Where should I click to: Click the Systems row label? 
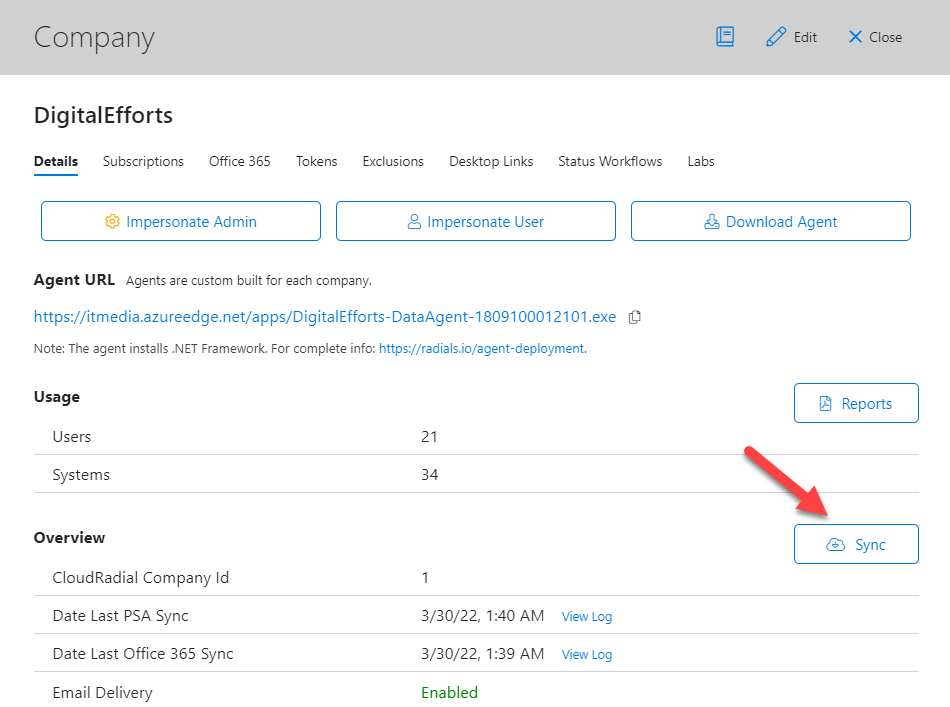81,475
